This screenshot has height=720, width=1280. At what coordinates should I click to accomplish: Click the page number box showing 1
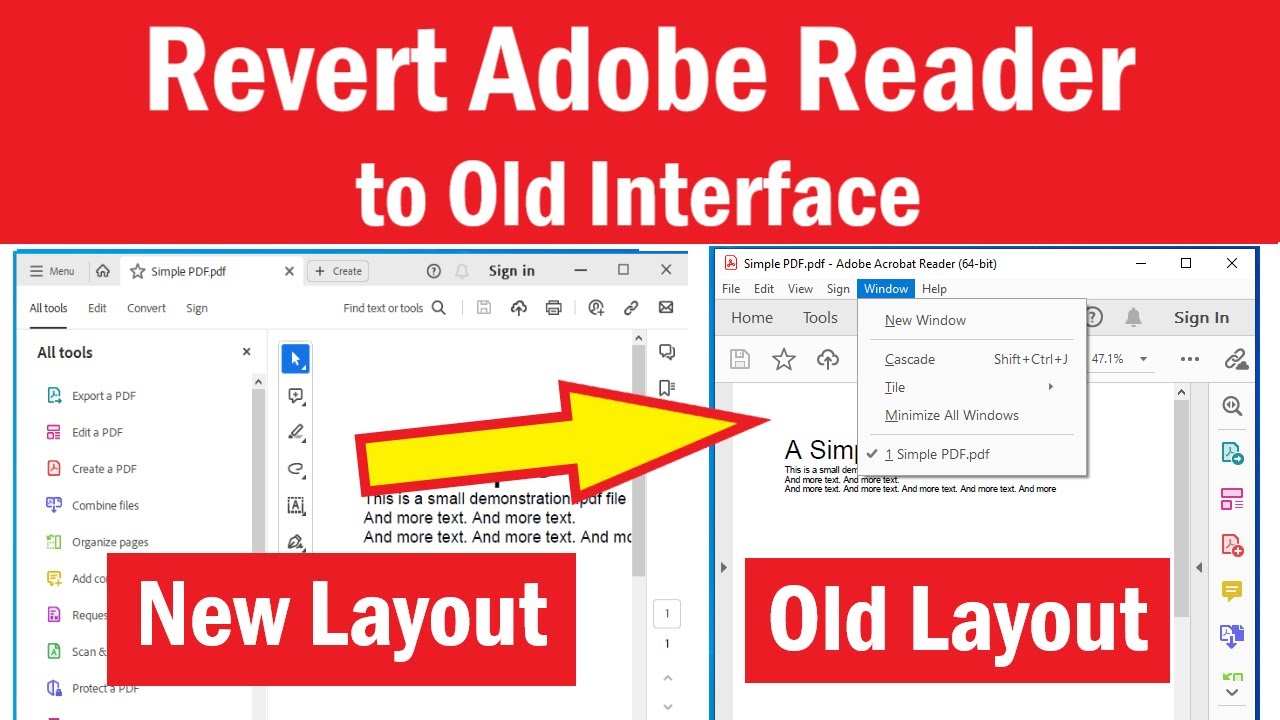click(667, 613)
